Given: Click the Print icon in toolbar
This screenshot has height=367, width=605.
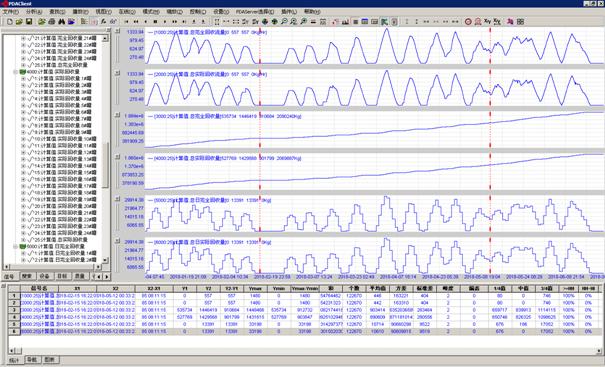Looking at the screenshot, I should click(x=52, y=22).
